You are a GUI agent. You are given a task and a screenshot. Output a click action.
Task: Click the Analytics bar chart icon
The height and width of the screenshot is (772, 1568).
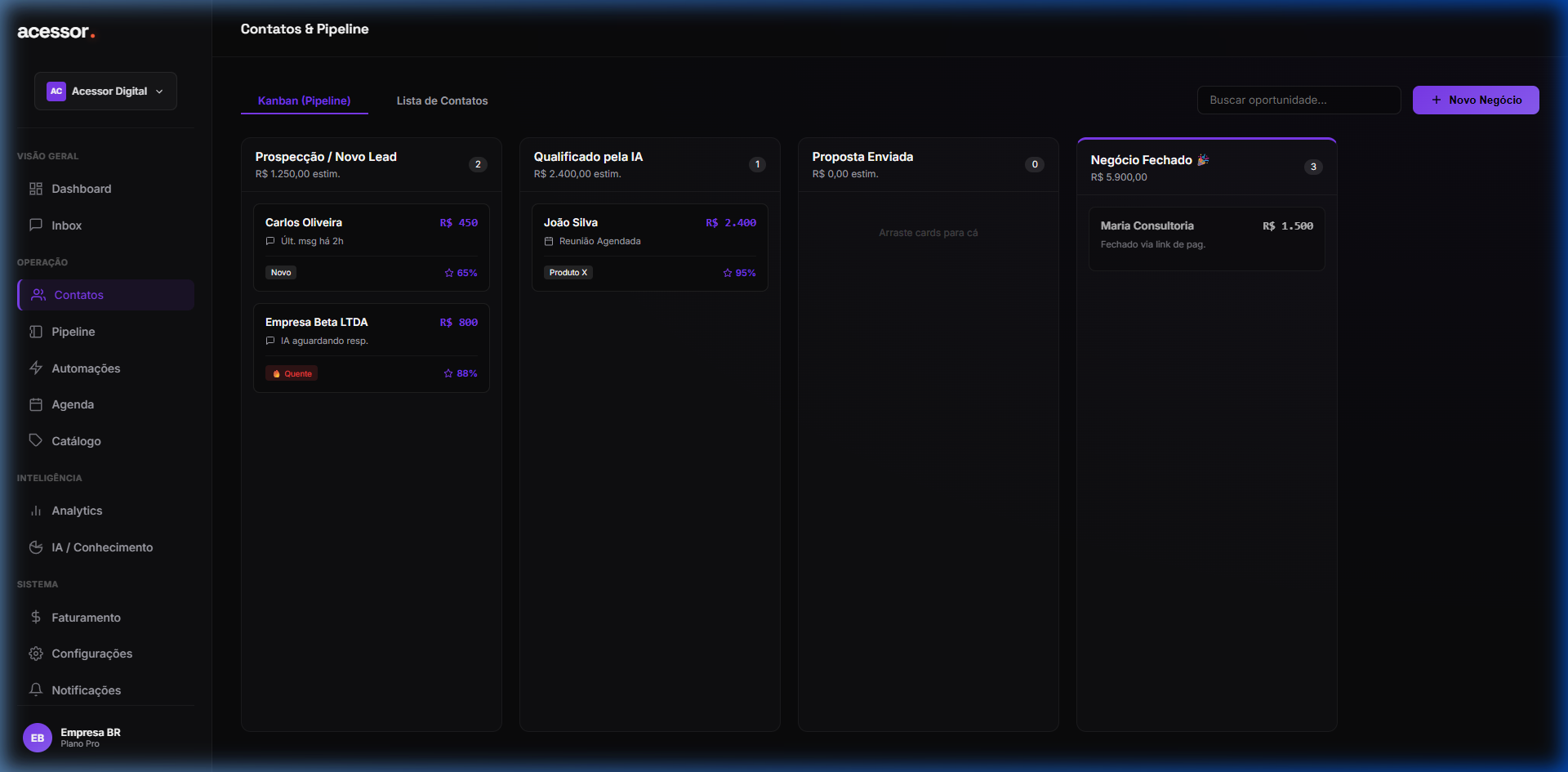(36, 511)
